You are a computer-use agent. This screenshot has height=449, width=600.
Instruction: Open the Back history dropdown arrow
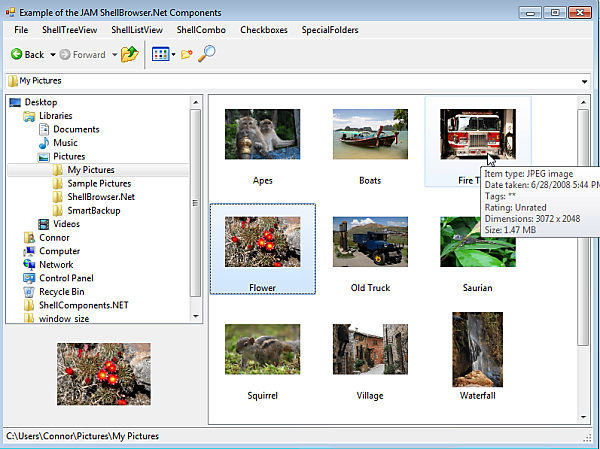pos(53,55)
